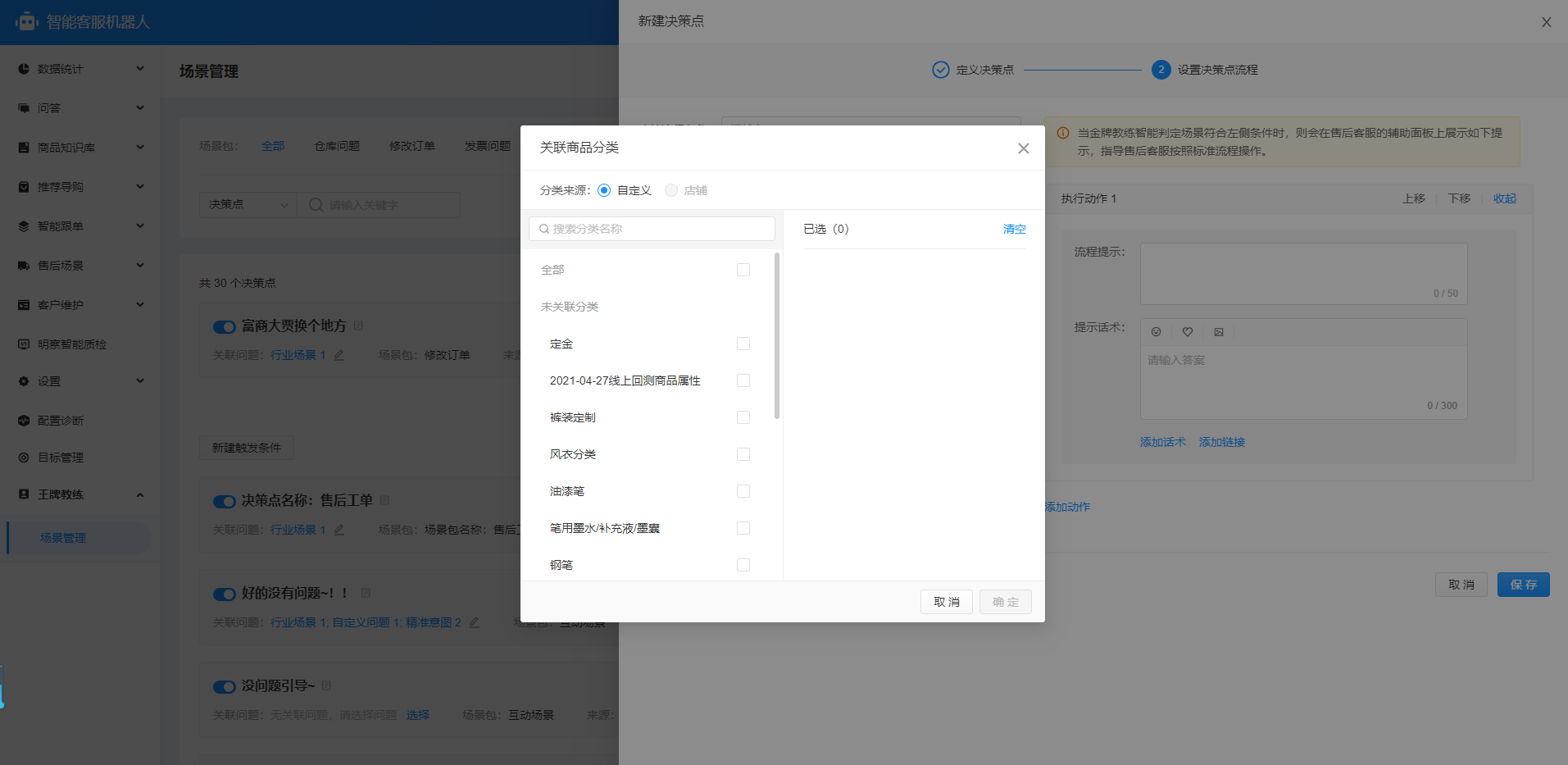The image size is (1568, 765).
Task: Click the 配置诊断 sidebar icon
Action: (x=24, y=421)
